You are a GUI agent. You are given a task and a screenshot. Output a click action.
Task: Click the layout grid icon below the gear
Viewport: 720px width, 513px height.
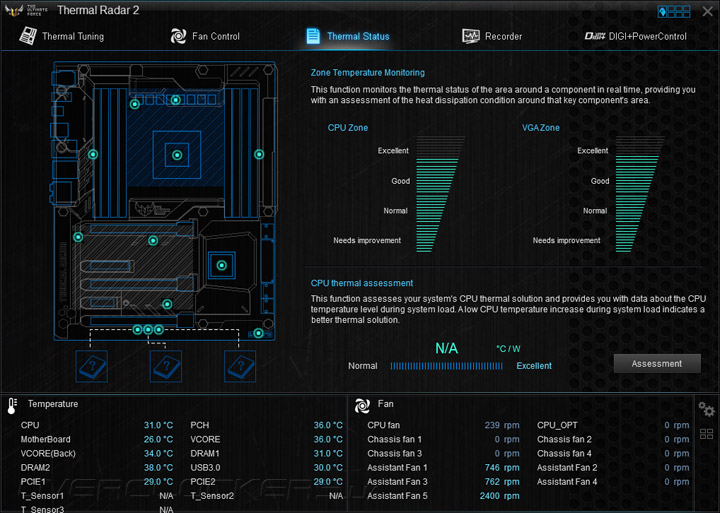click(706, 434)
